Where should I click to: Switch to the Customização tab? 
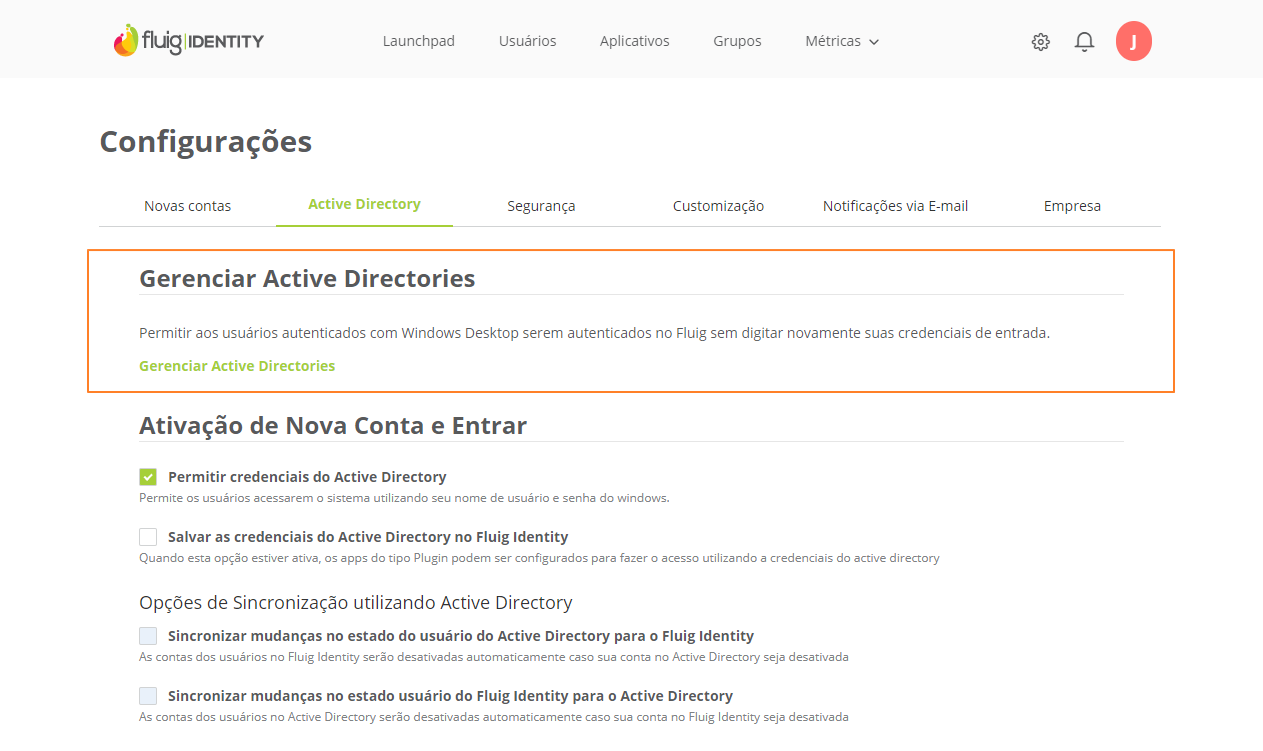pyautogui.click(x=718, y=206)
